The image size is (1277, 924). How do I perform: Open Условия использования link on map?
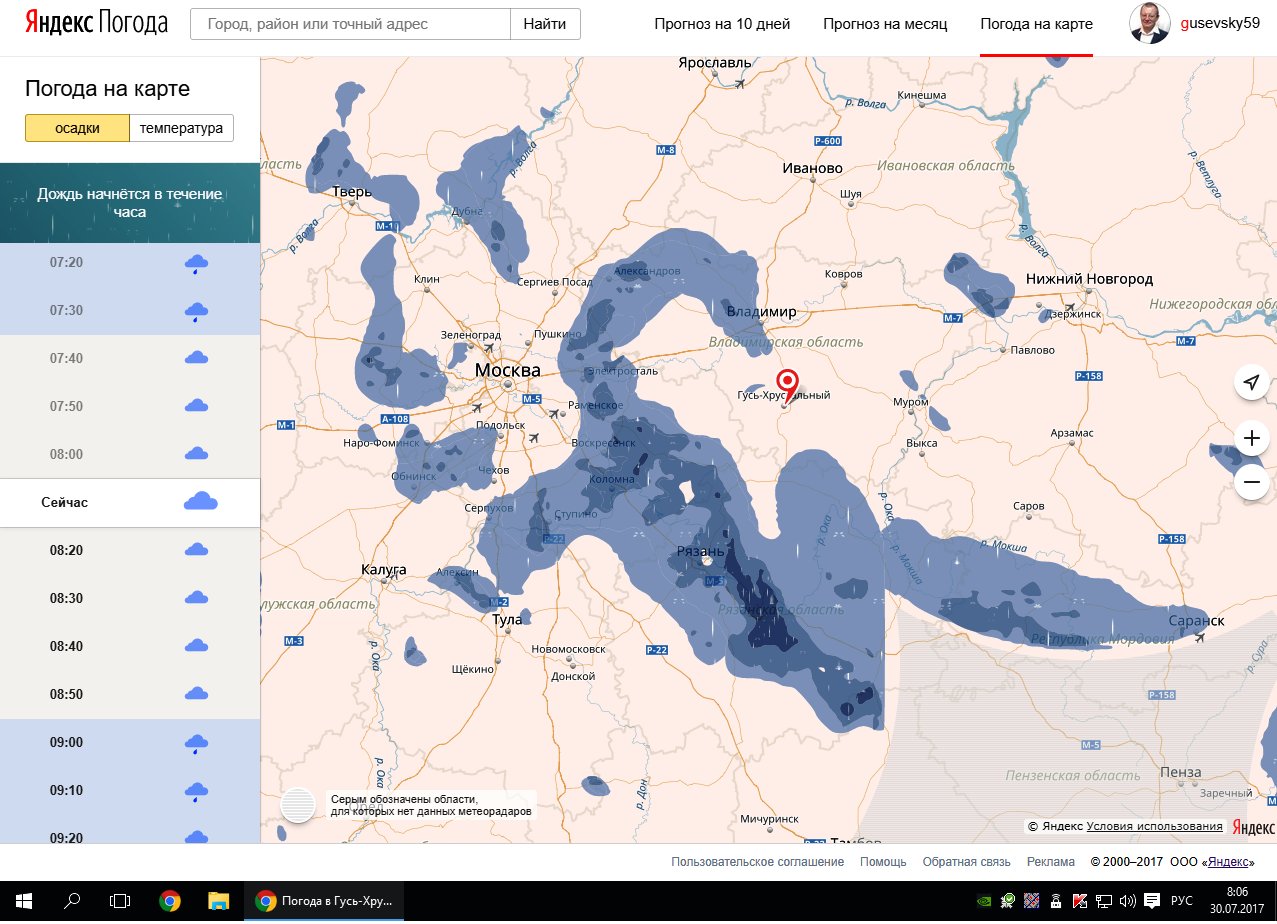click(x=1154, y=826)
